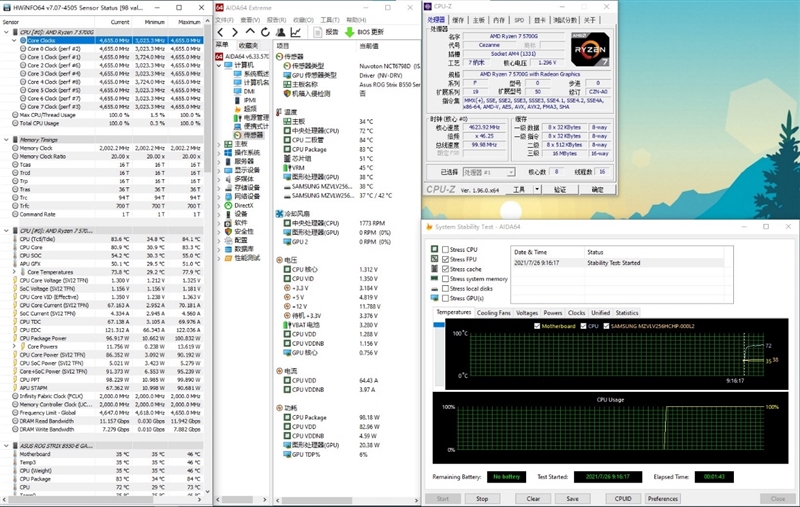
Task: Enable Stress local disks checkbox
Action: point(445,289)
